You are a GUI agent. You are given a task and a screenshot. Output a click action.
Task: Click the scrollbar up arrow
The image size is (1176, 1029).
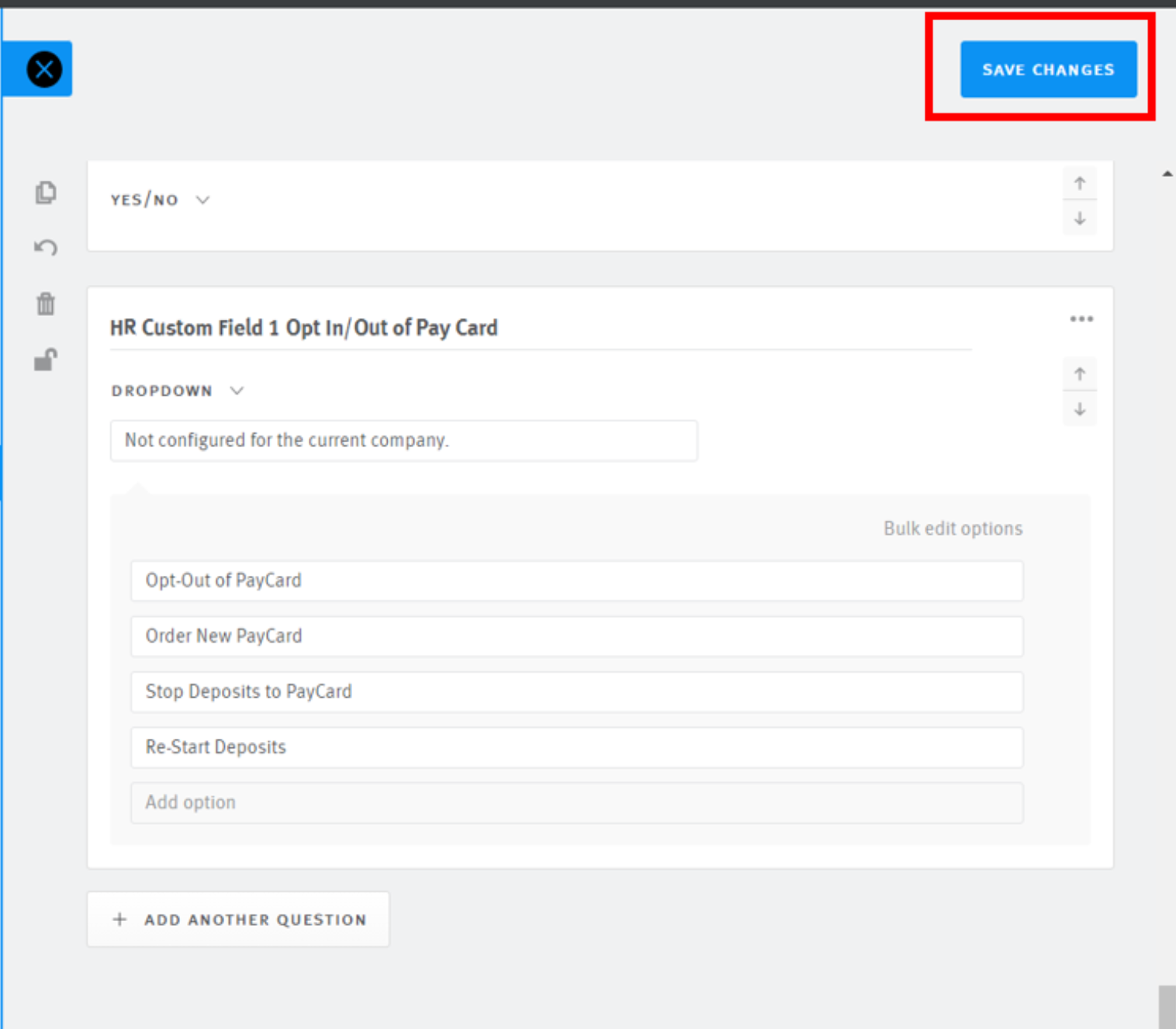tap(1167, 174)
